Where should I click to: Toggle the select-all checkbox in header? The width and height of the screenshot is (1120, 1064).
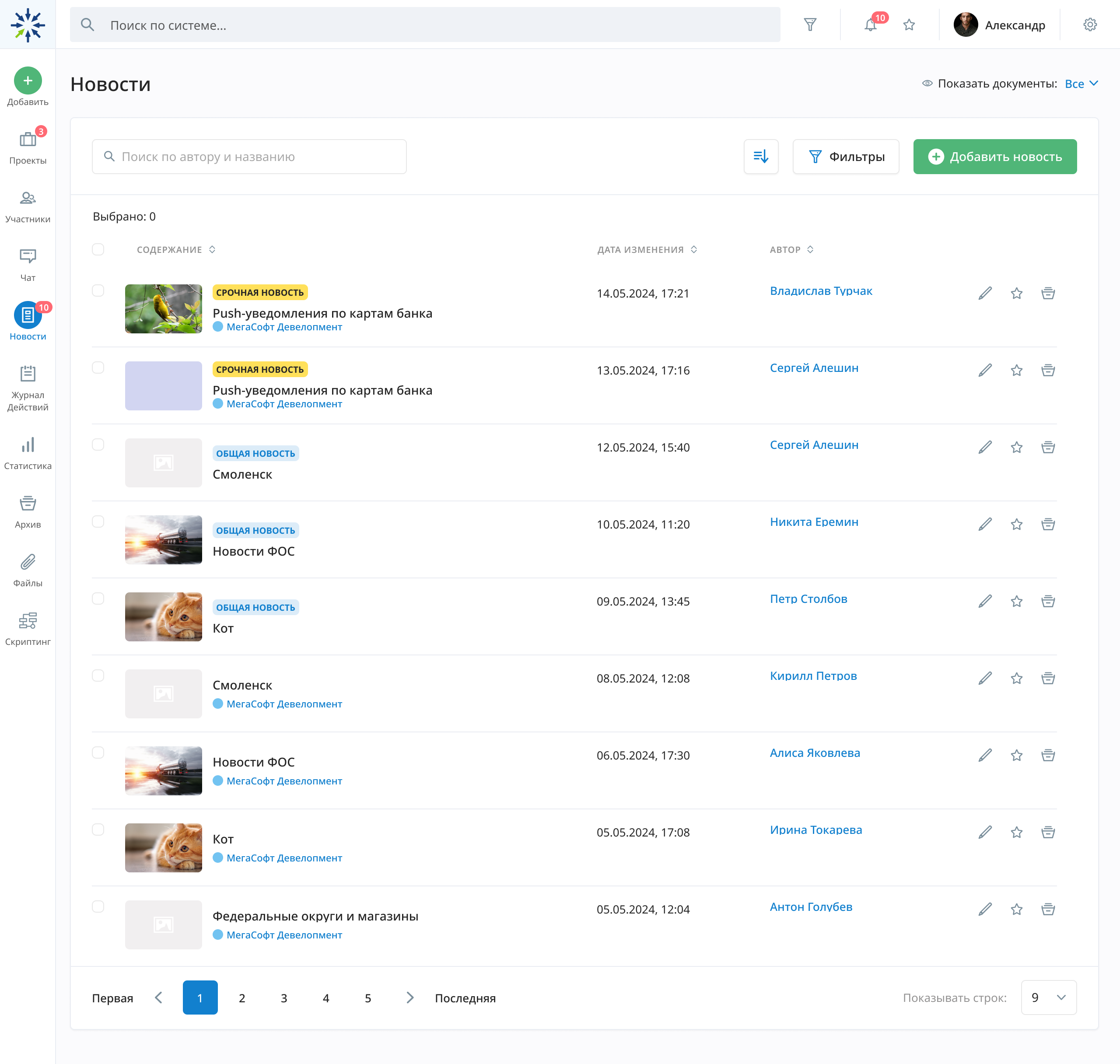(98, 249)
